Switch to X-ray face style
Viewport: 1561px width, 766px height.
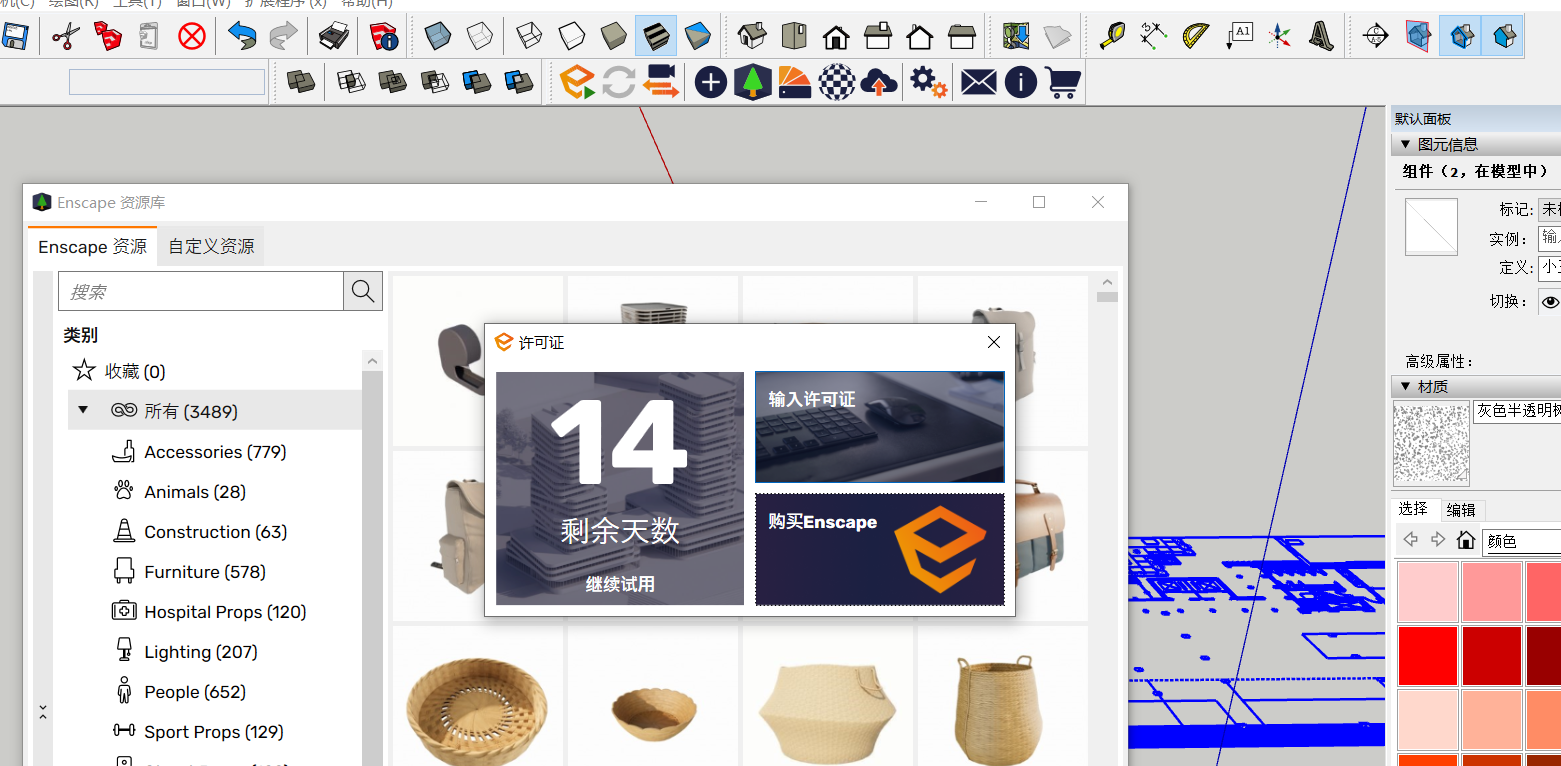tap(437, 37)
